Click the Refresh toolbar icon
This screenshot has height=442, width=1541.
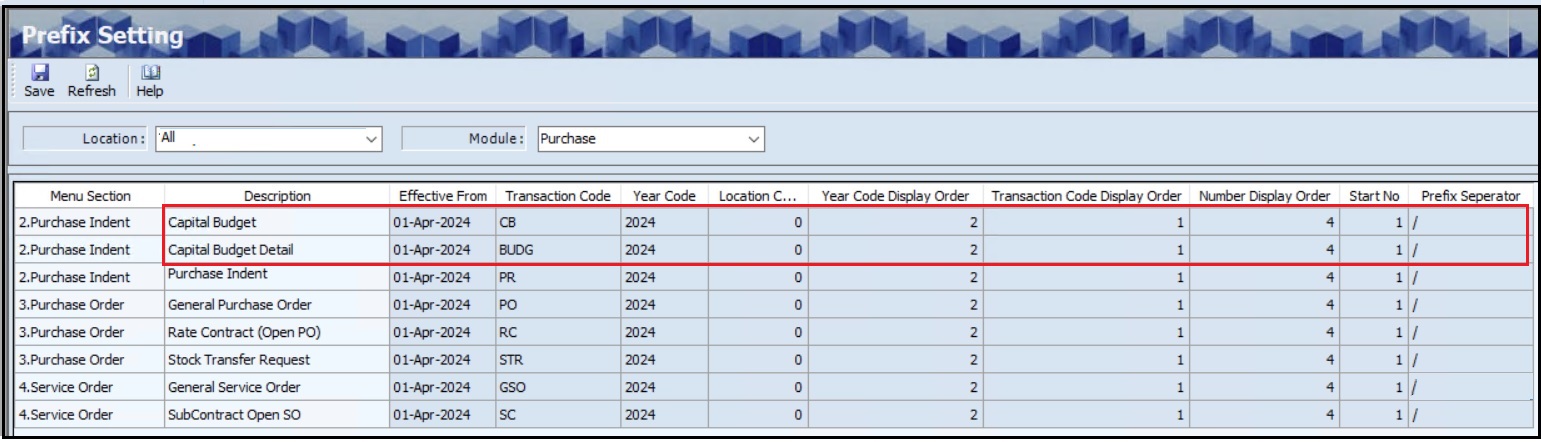[91, 73]
